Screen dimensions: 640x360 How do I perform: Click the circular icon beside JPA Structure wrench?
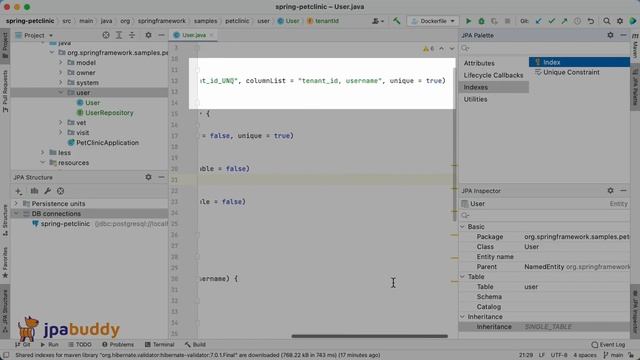click(60, 191)
